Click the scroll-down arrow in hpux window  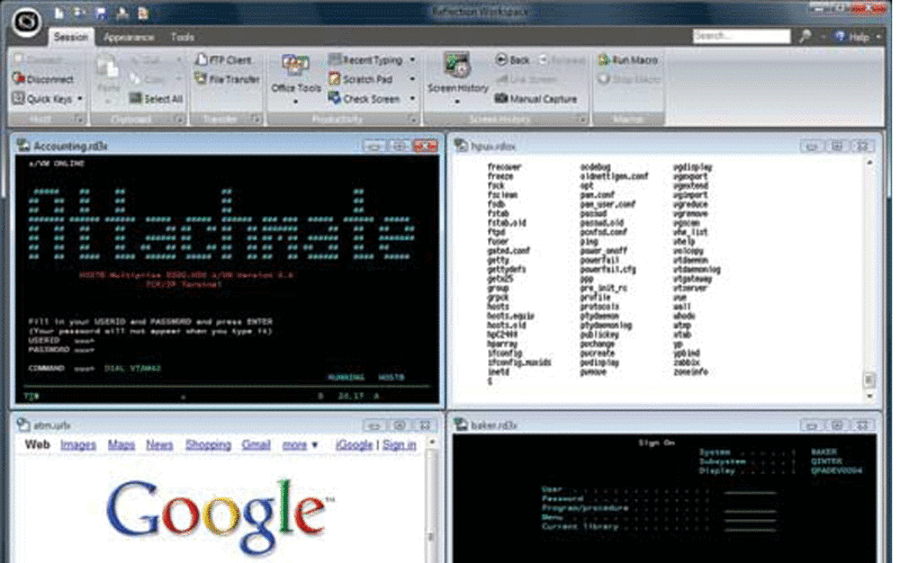[x=869, y=395]
